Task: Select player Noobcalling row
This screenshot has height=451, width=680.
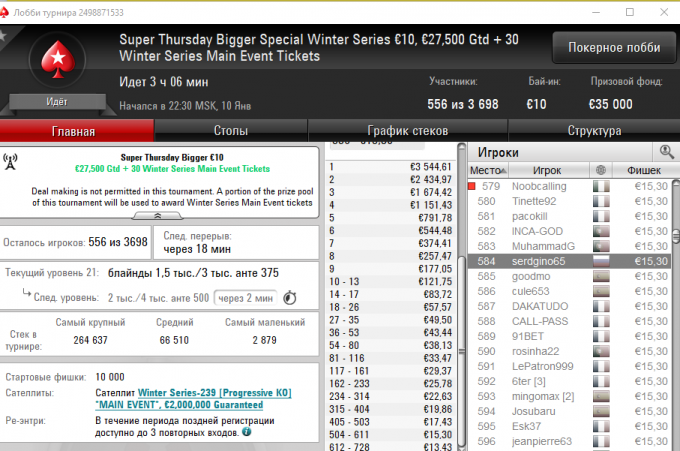Action: point(569,186)
